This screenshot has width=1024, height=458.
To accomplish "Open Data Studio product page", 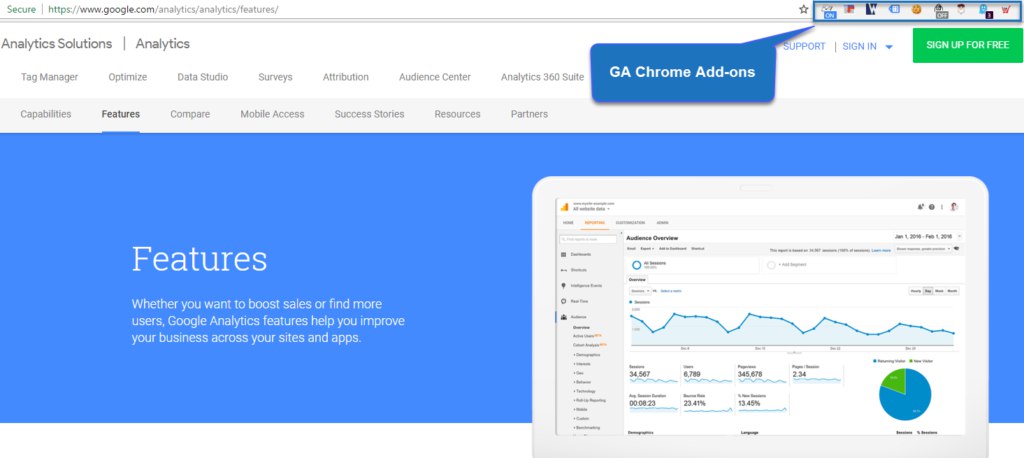I will point(202,77).
